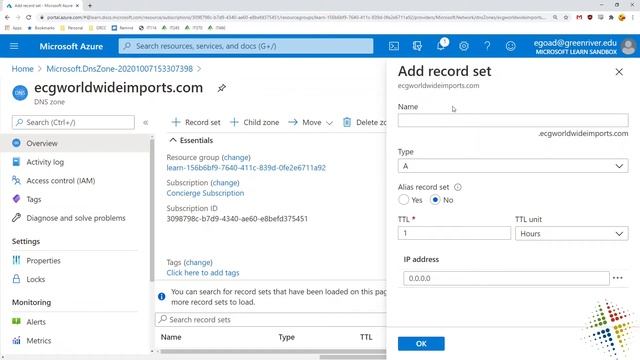Go back in browser history
This screenshot has height=360, width=640.
tap(7, 18)
